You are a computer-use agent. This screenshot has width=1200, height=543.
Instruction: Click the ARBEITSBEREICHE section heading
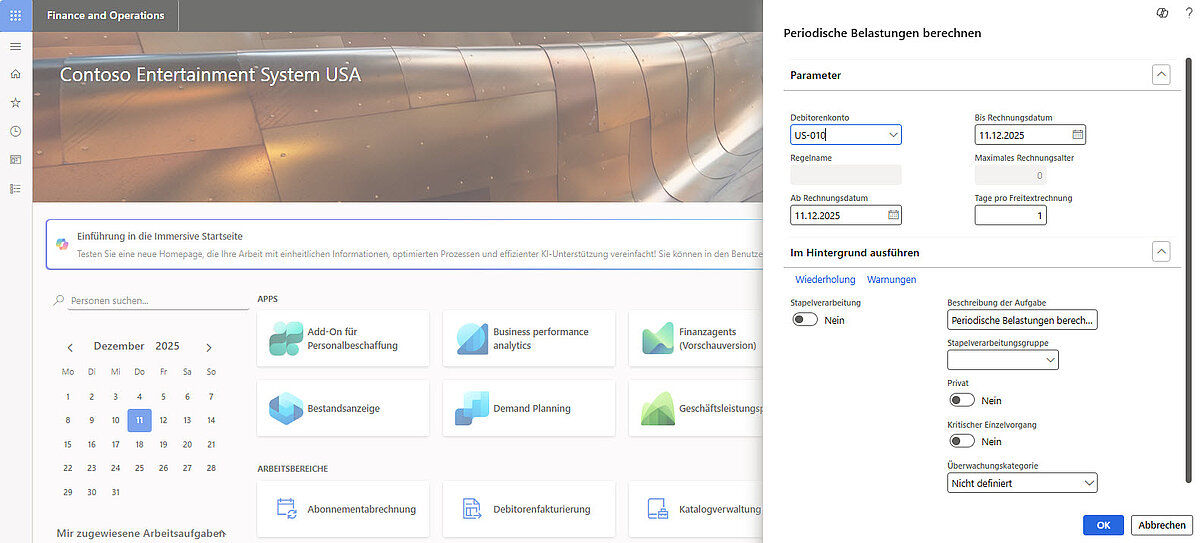point(293,468)
